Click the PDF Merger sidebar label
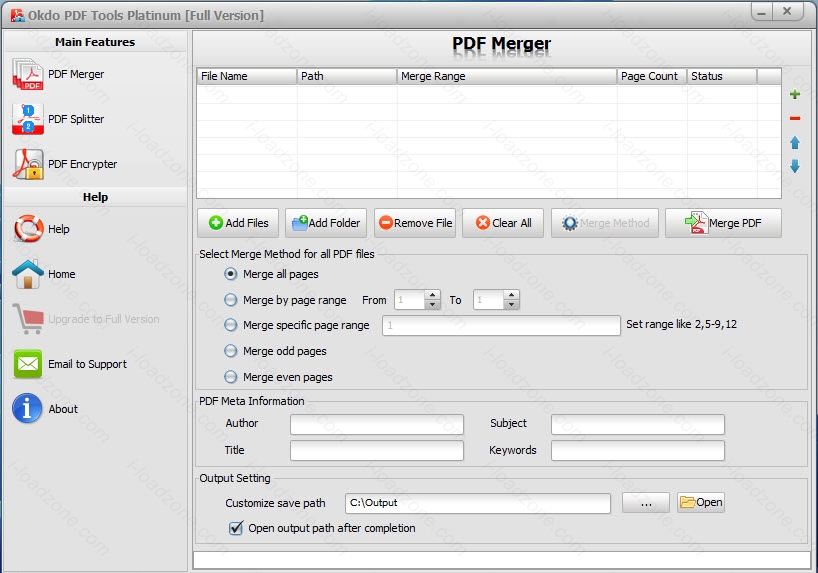818x573 pixels. click(76, 74)
